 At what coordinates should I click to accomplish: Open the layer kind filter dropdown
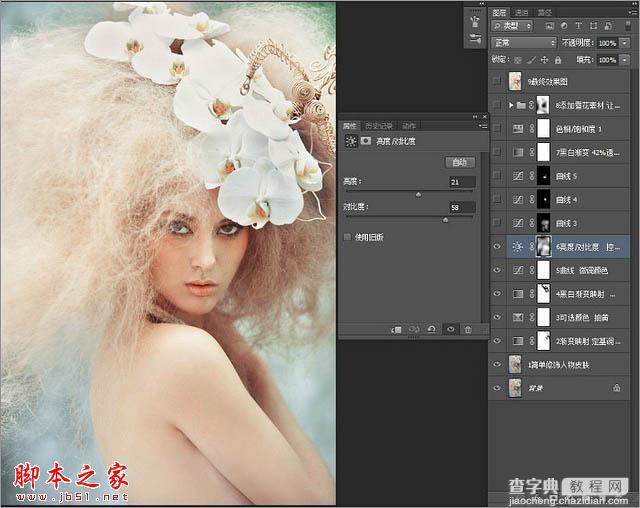tap(512, 26)
